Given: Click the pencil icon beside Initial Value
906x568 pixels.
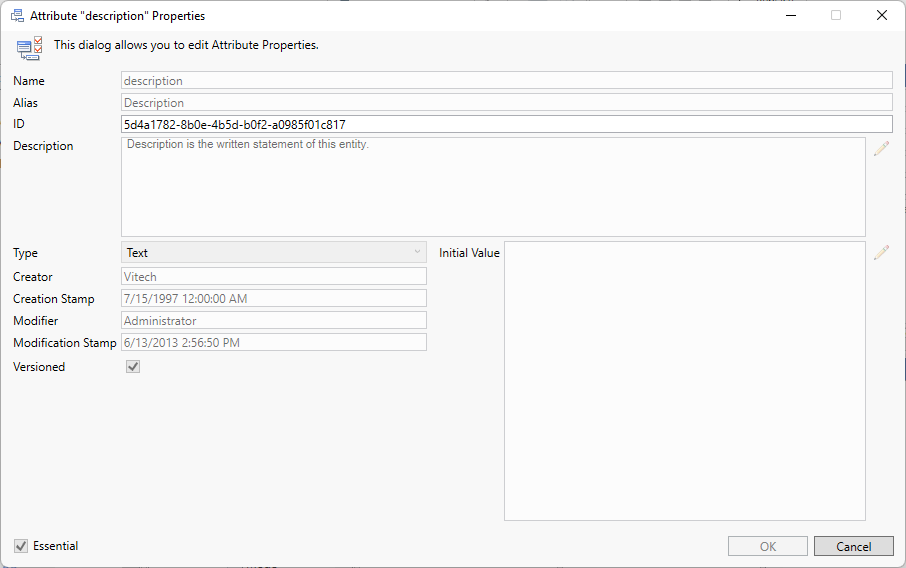Looking at the screenshot, I should 881,253.
